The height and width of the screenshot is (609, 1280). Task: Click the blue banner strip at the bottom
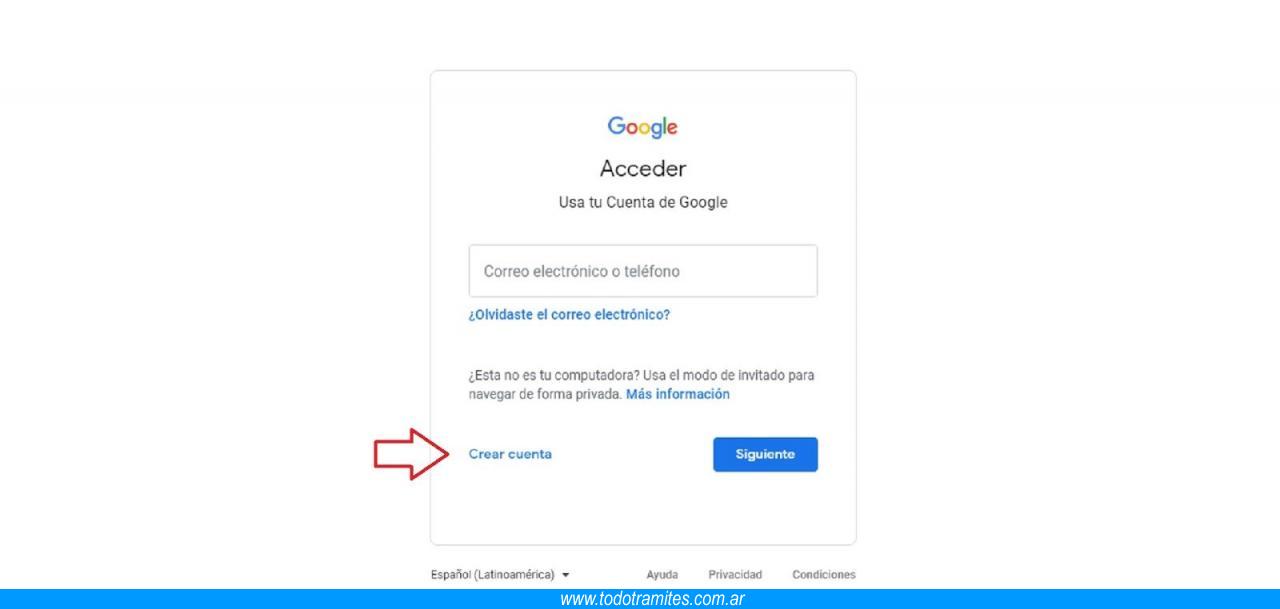tap(640, 599)
